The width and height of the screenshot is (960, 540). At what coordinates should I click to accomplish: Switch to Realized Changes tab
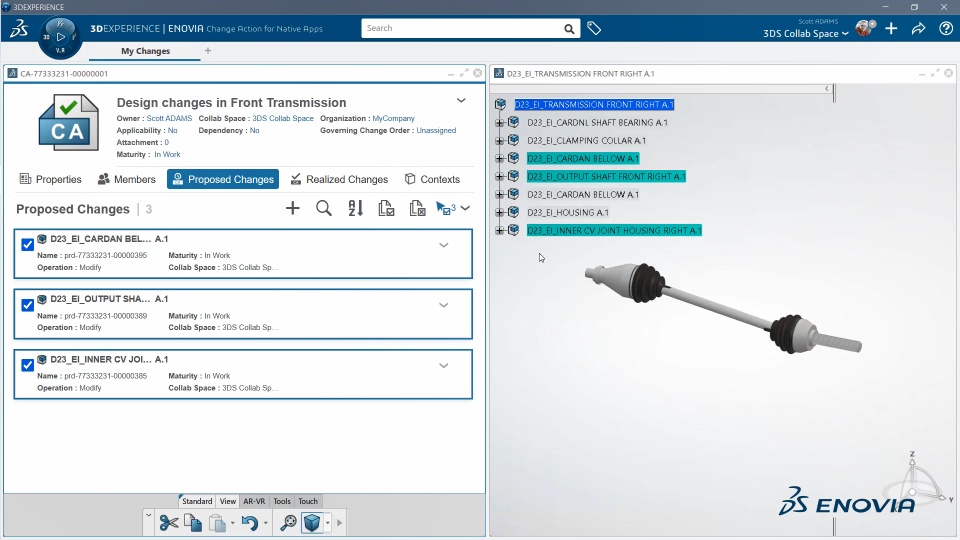(339, 179)
